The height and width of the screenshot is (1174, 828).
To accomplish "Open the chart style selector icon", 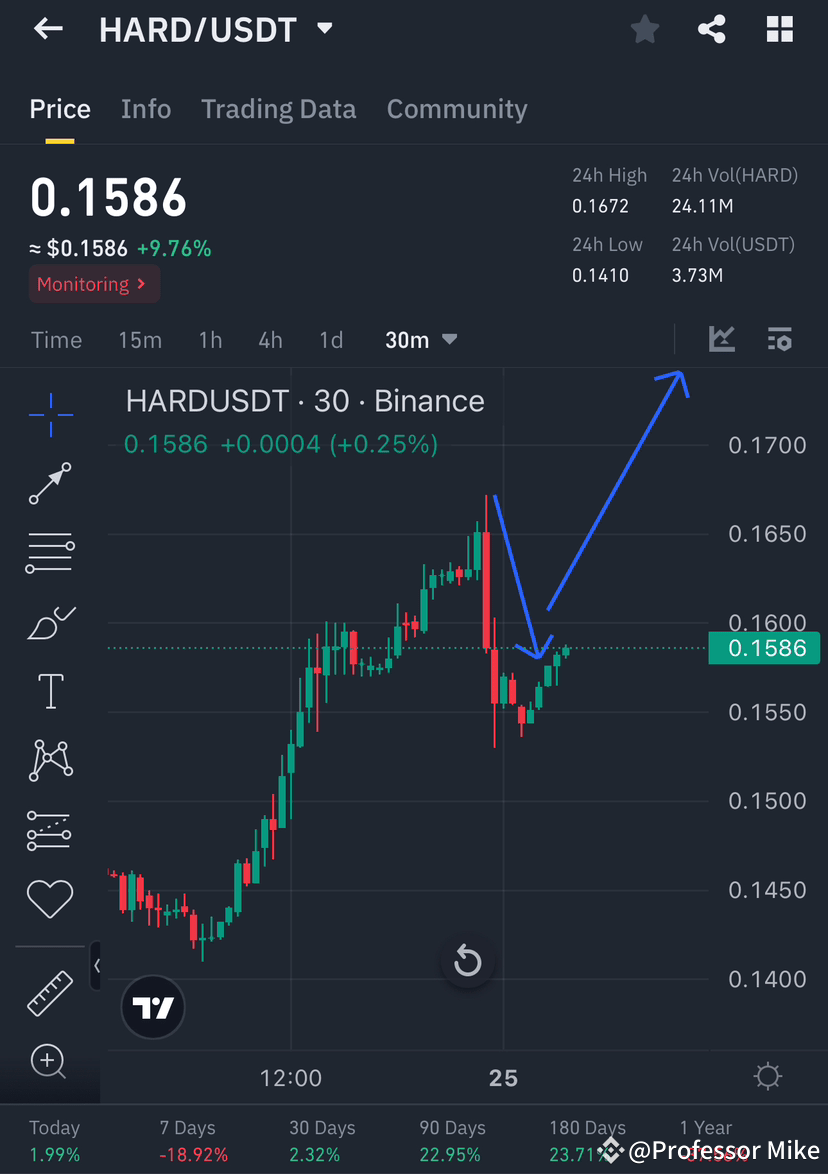I will 721,339.
